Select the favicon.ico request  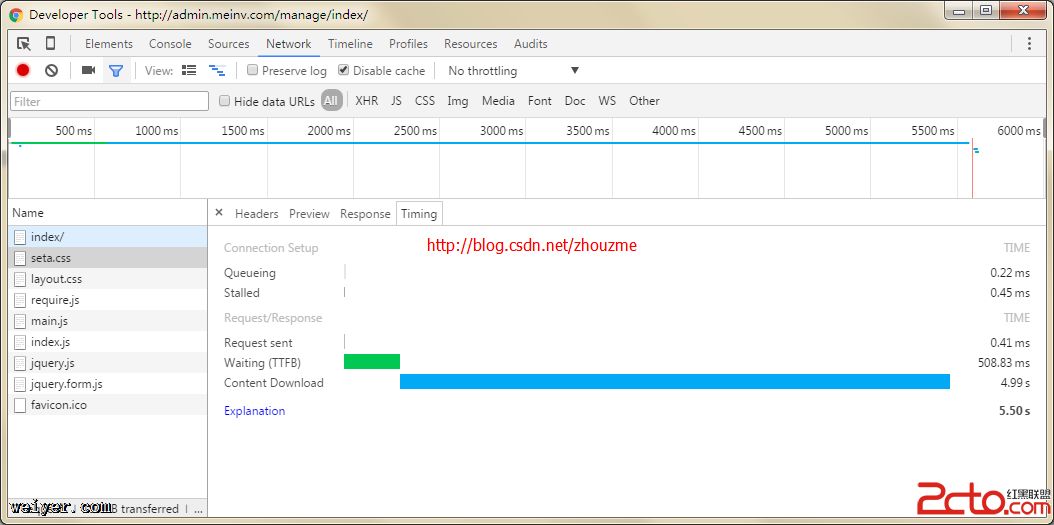click(x=108, y=405)
